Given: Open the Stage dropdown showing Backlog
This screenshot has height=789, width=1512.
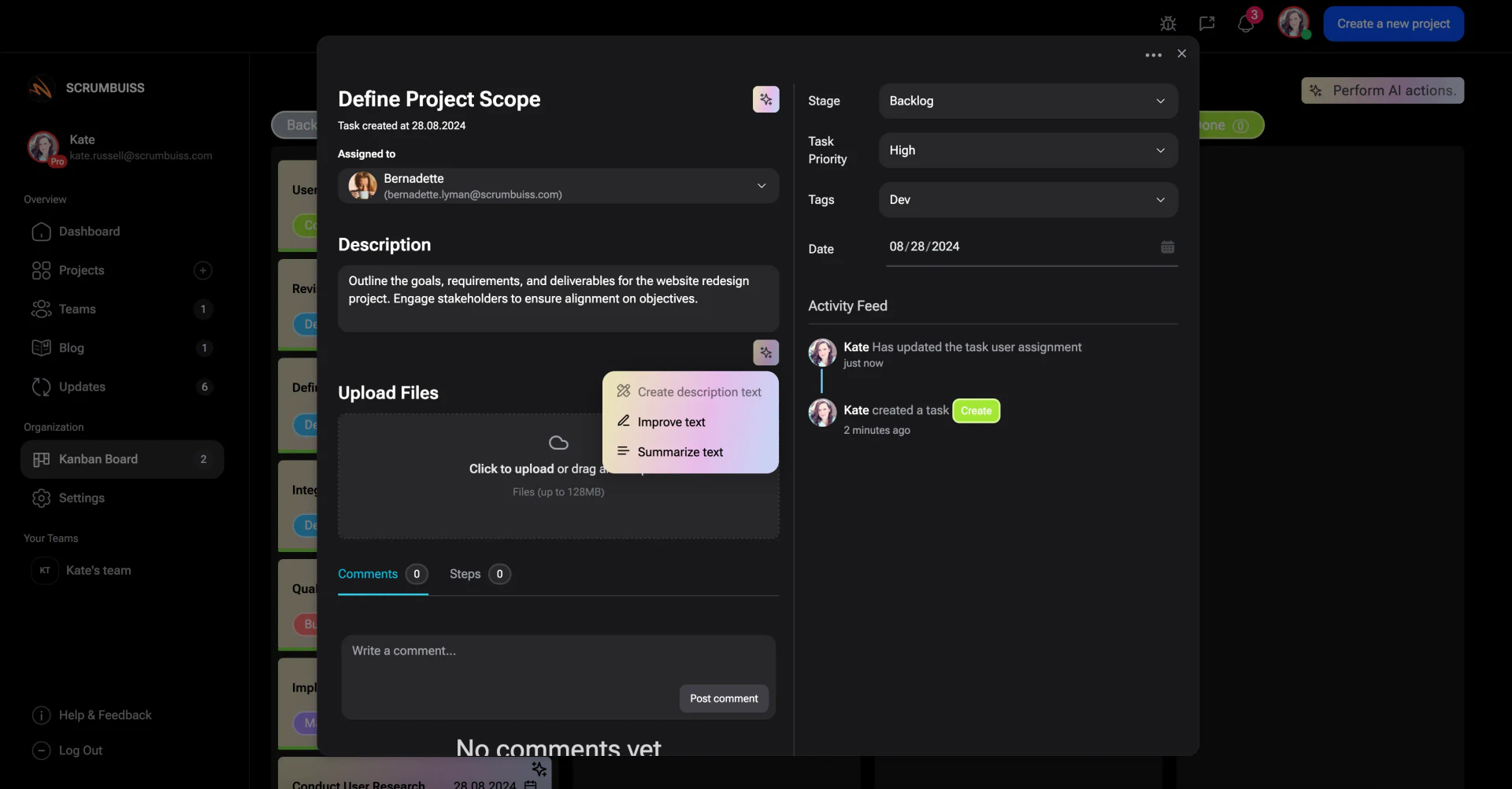Looking at the screenshot, I should (1028, 101).
